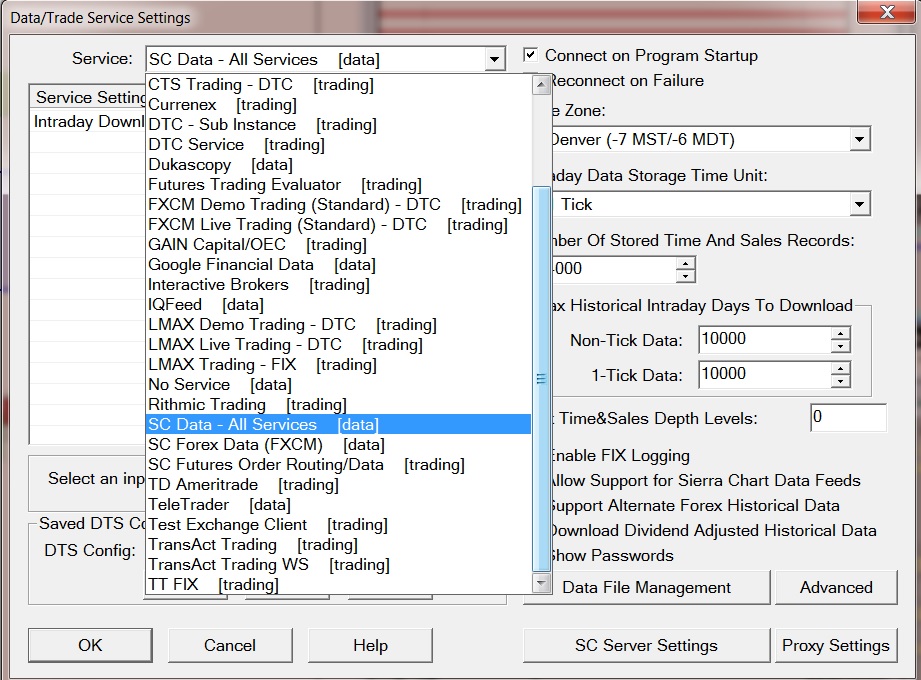Confirm with the OK button
This screenshot has height=680, width=921.
click(x=90, y=645)
